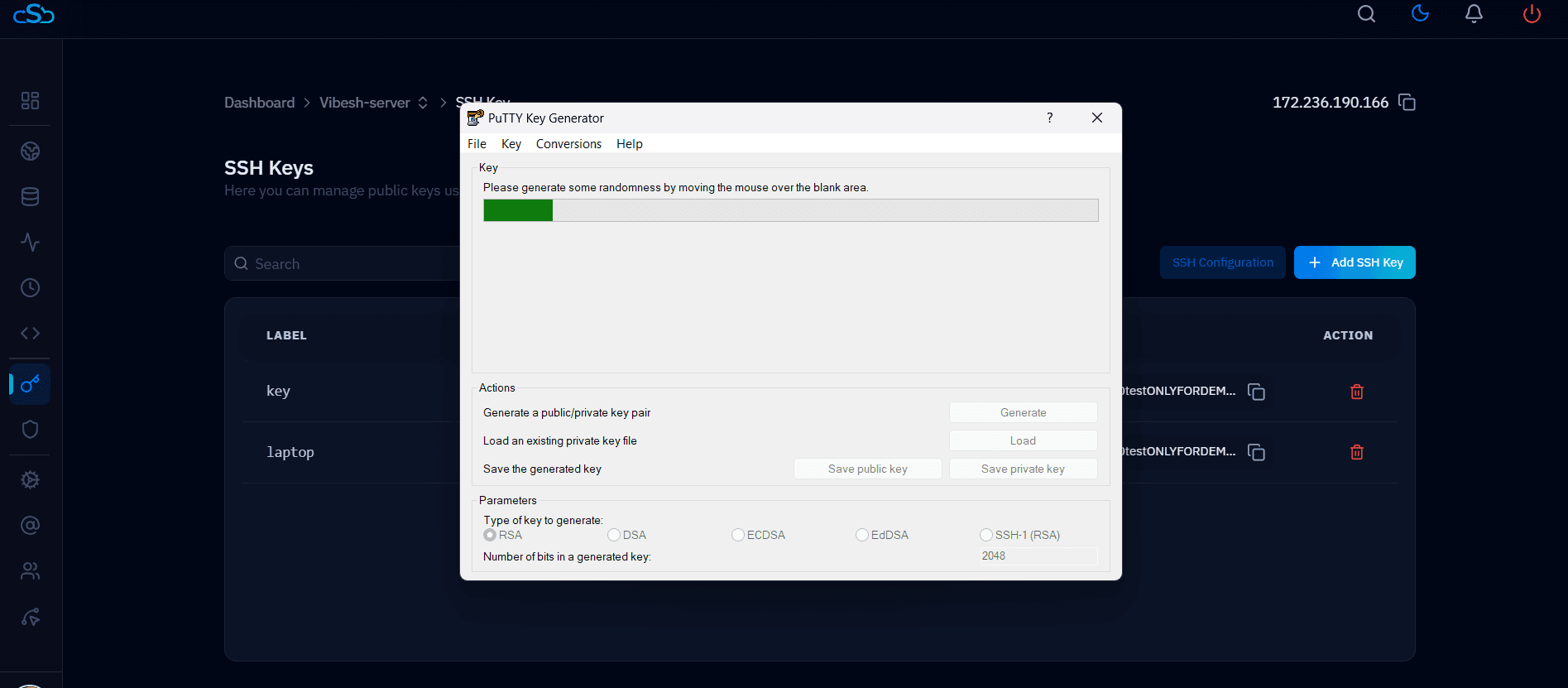Choose the EdDSA key type radio button
Image resolution: width=1568 pixels, height=688 pixels.
pyautogui.click(x=862, y=536)
